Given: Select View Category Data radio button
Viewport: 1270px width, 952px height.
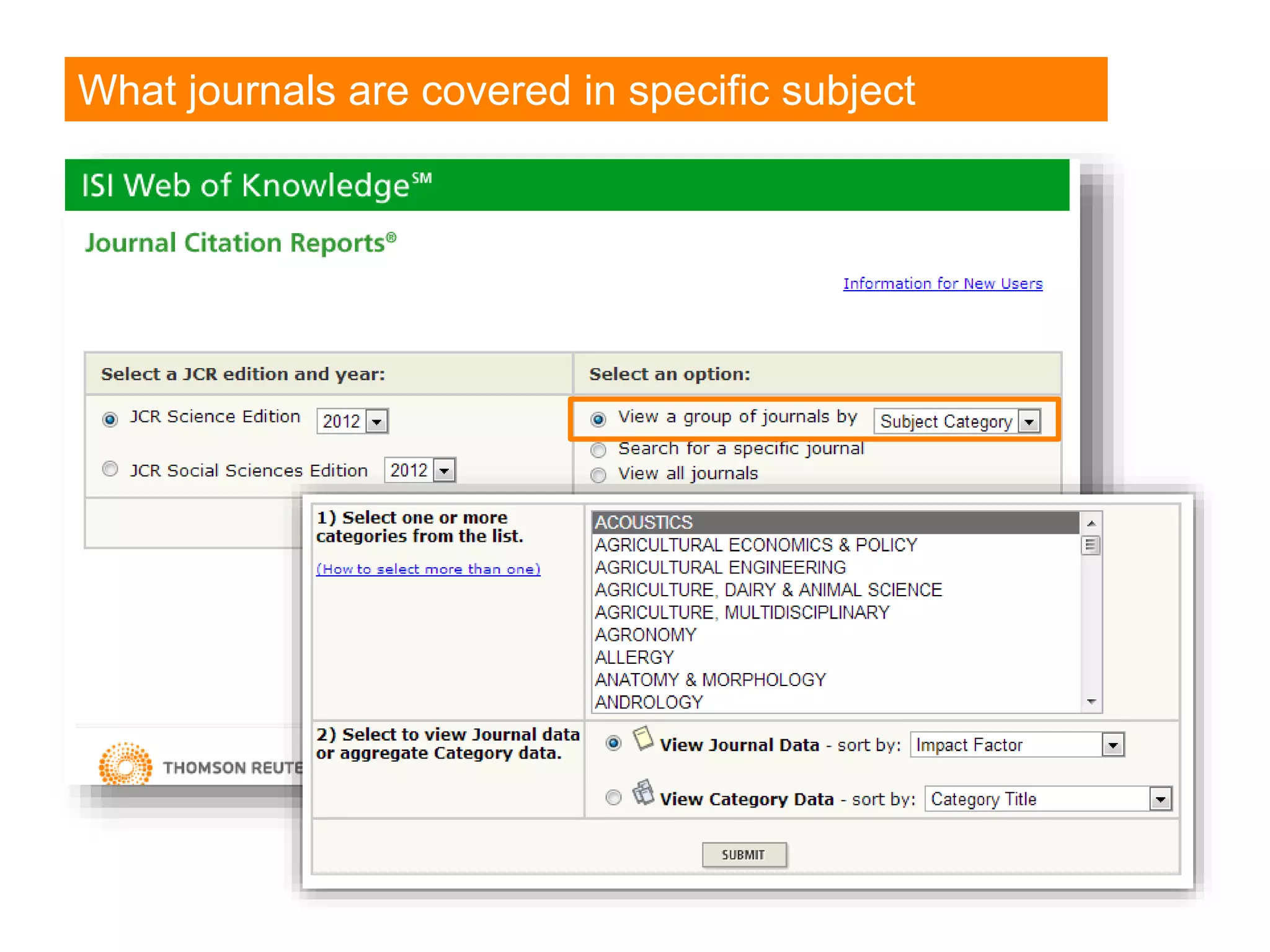Looking at the screenshot, I should point(613,797).
